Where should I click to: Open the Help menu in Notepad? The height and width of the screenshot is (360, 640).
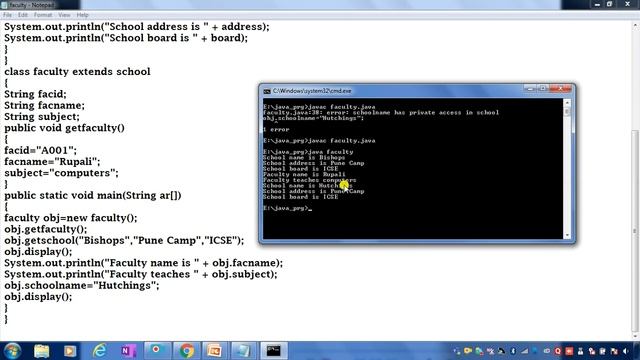pos(82,15)
